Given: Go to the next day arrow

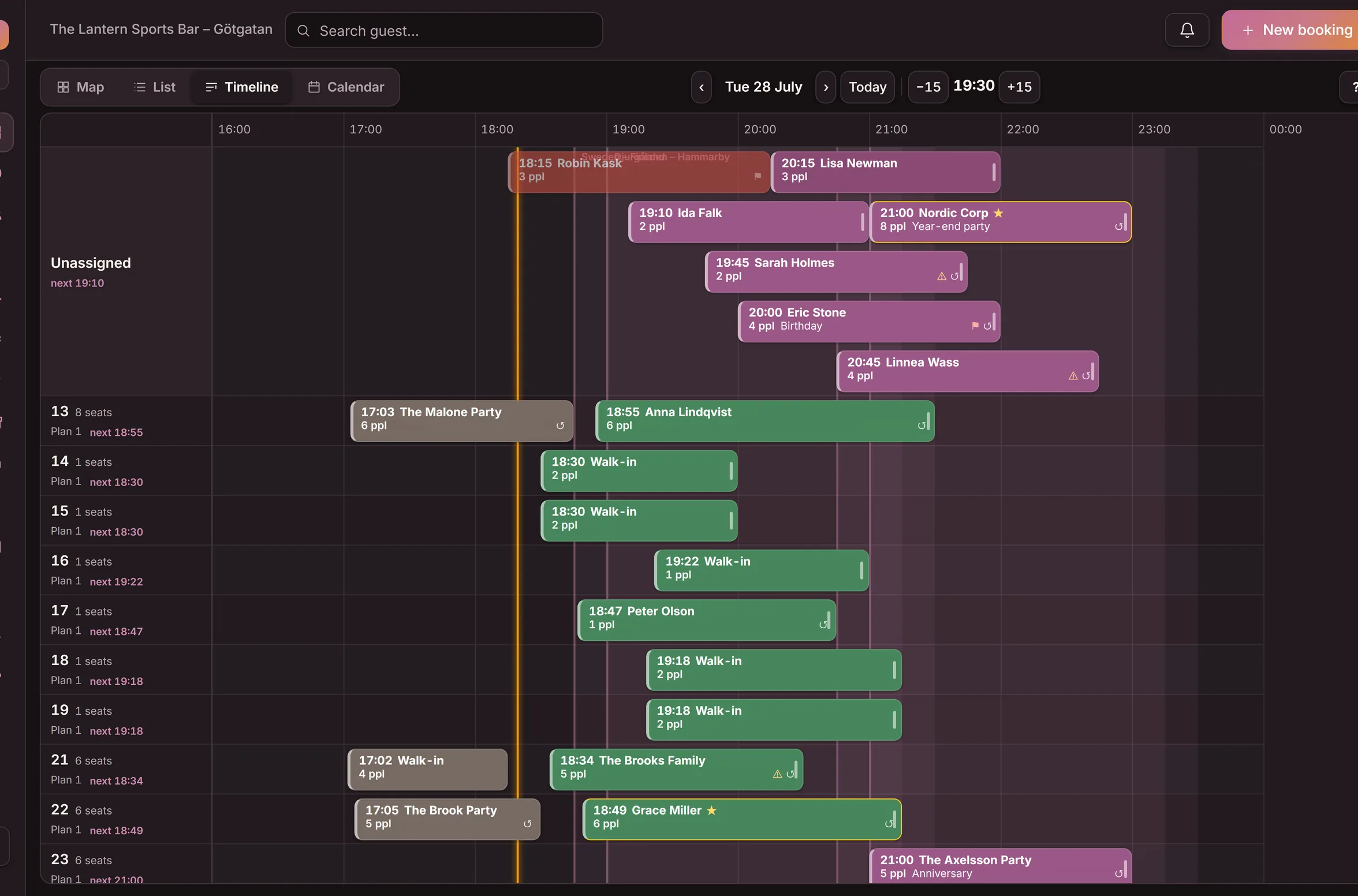Looking at the screenshot, I should [826, 87].
